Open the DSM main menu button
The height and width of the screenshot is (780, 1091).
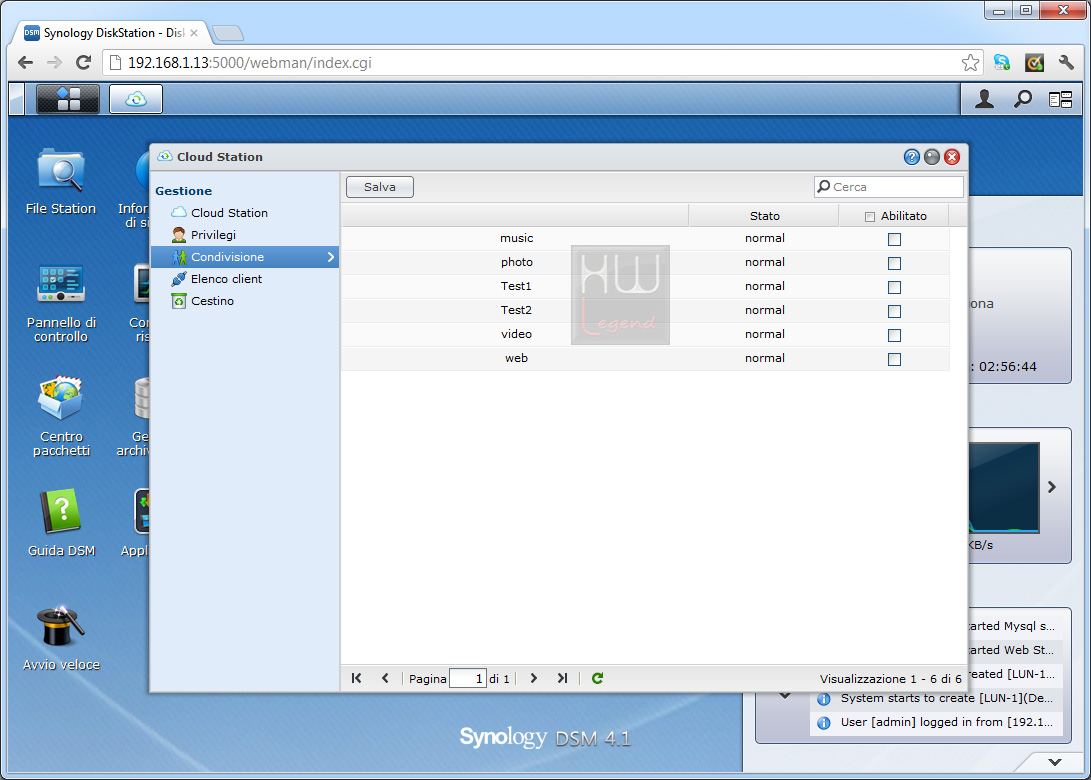point(67,99)
